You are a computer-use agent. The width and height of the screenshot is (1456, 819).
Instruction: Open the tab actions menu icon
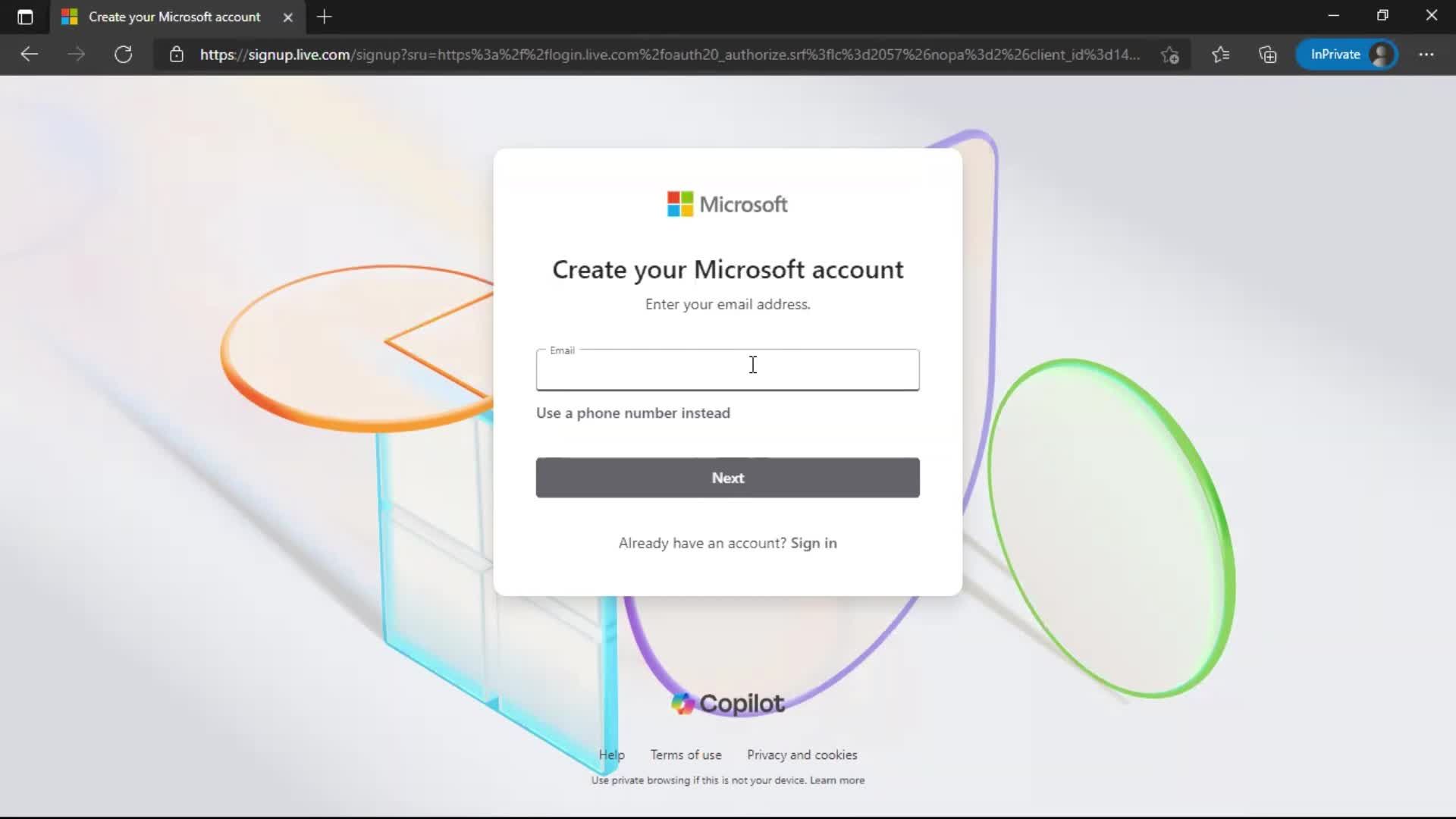pos(25,17)
